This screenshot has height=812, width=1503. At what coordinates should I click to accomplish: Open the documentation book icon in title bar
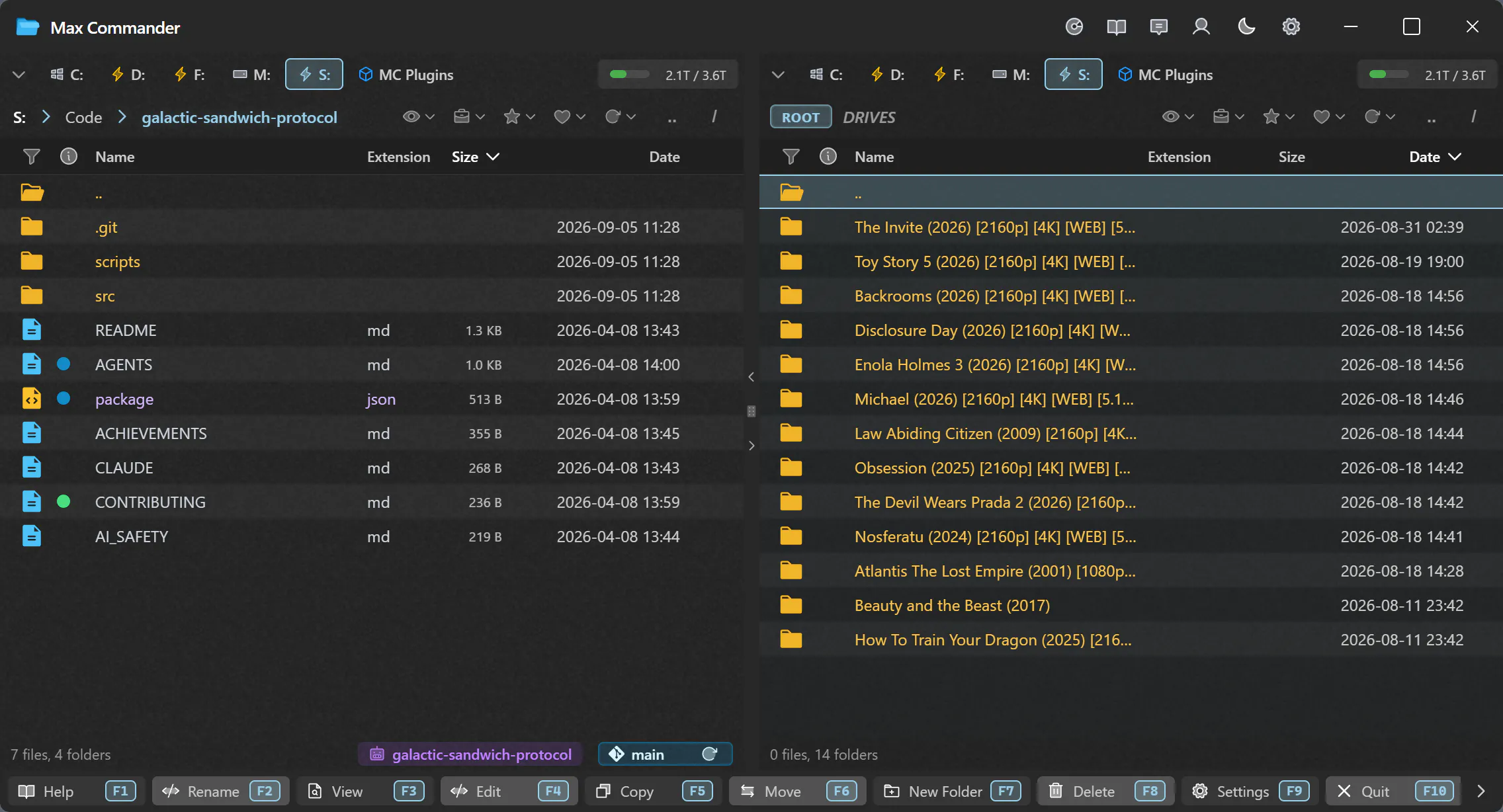coord(1117,27)
